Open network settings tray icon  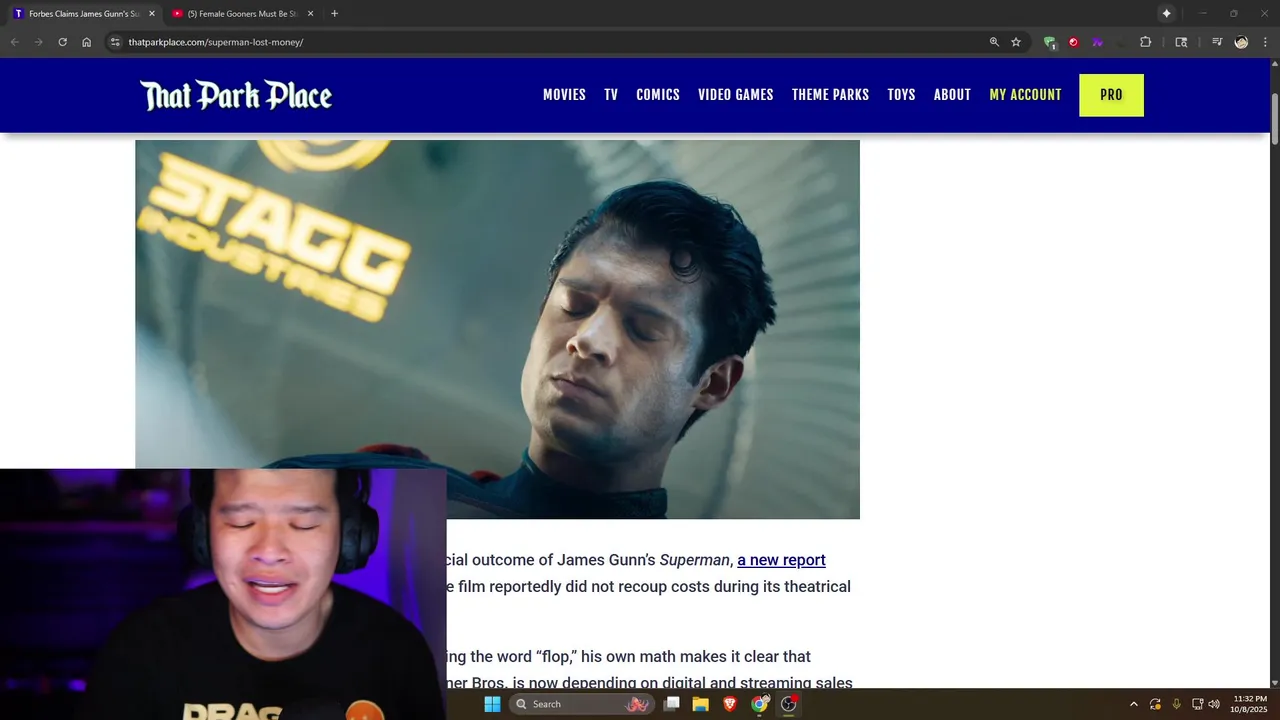[x=1197, y=704]
